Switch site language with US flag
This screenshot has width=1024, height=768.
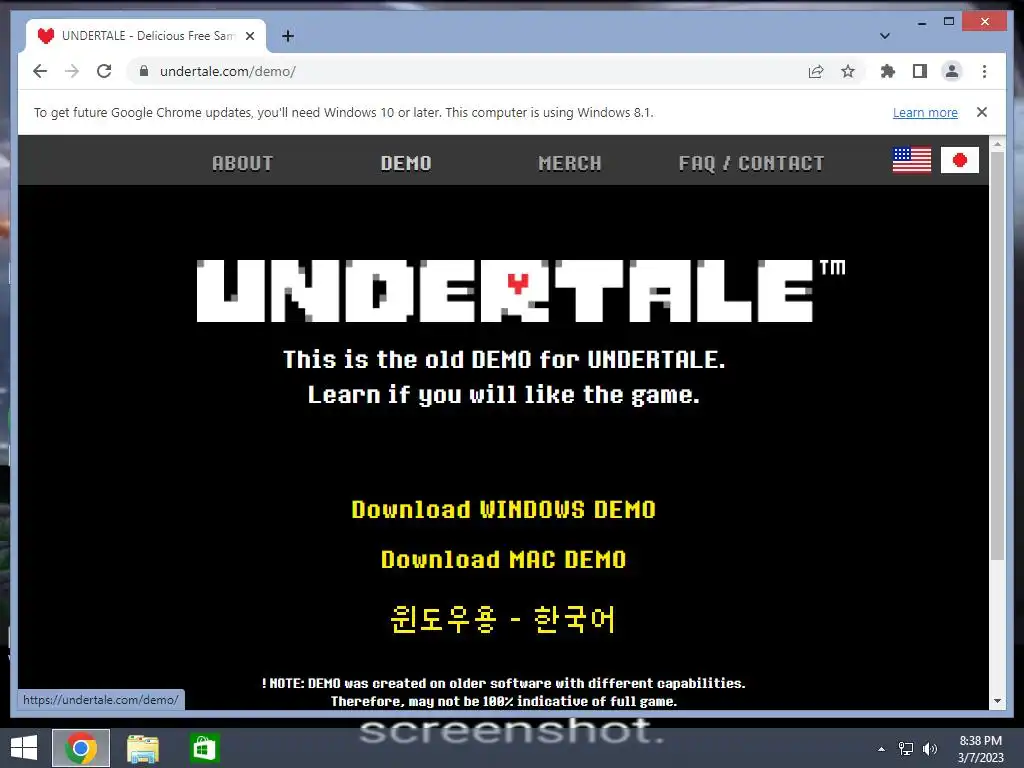912,160
